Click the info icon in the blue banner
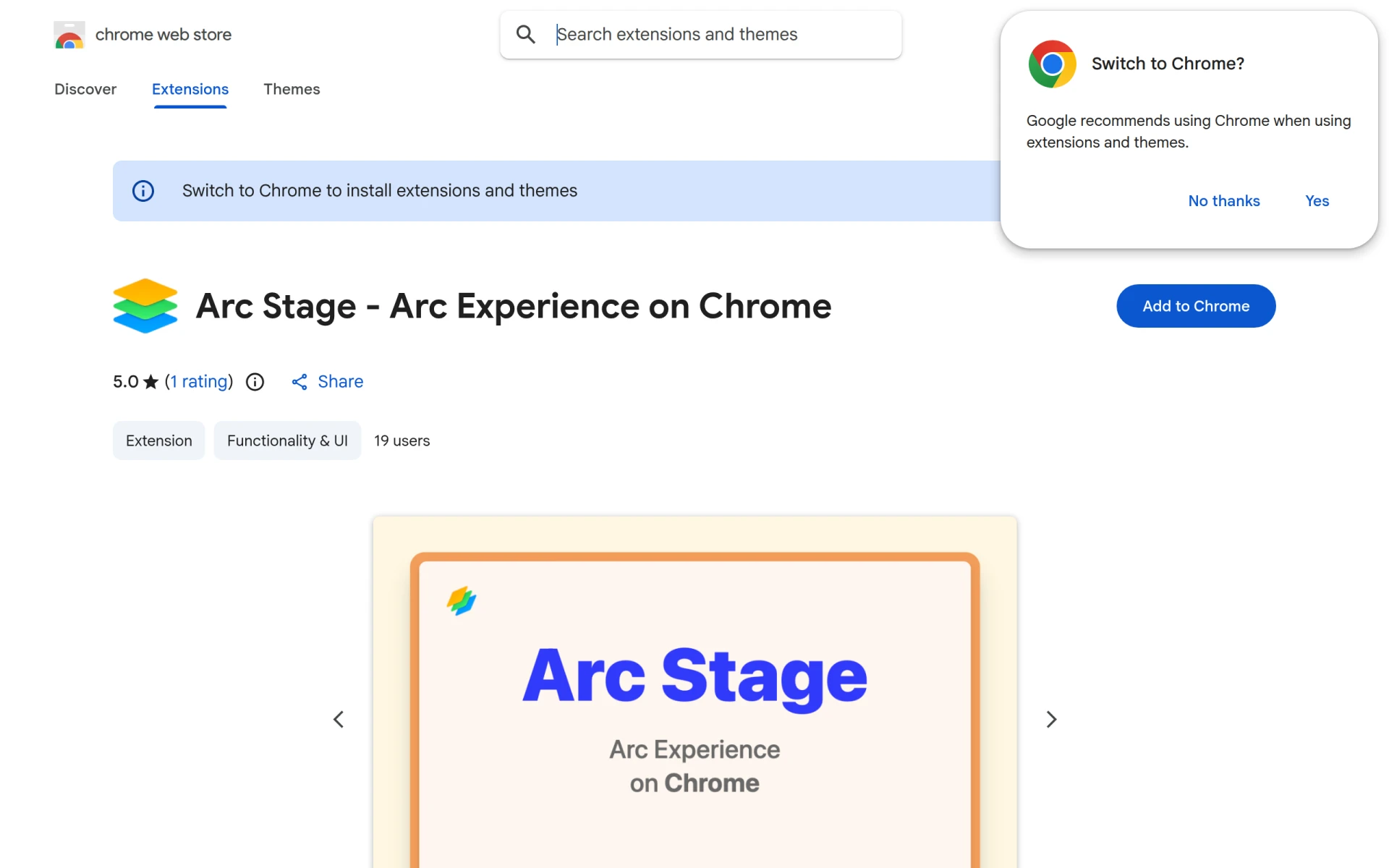 click(143, 191)
